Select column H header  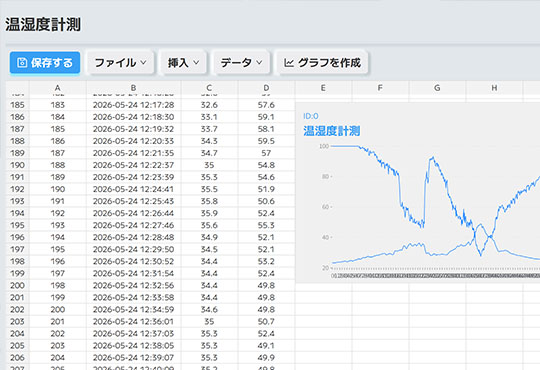click(x=494, y=88)
